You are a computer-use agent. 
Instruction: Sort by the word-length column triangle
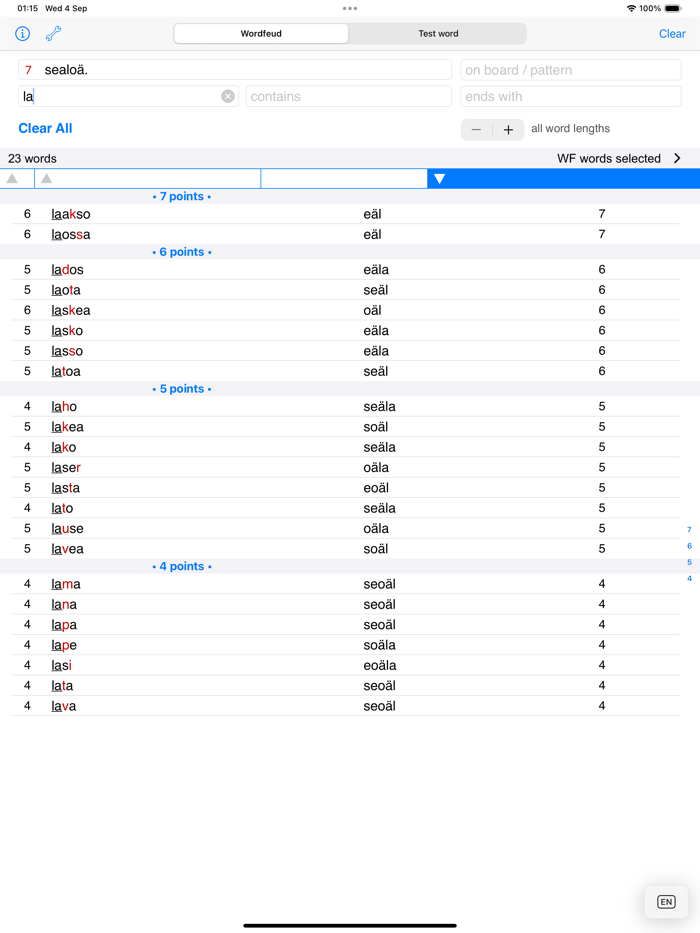point(12,179)
